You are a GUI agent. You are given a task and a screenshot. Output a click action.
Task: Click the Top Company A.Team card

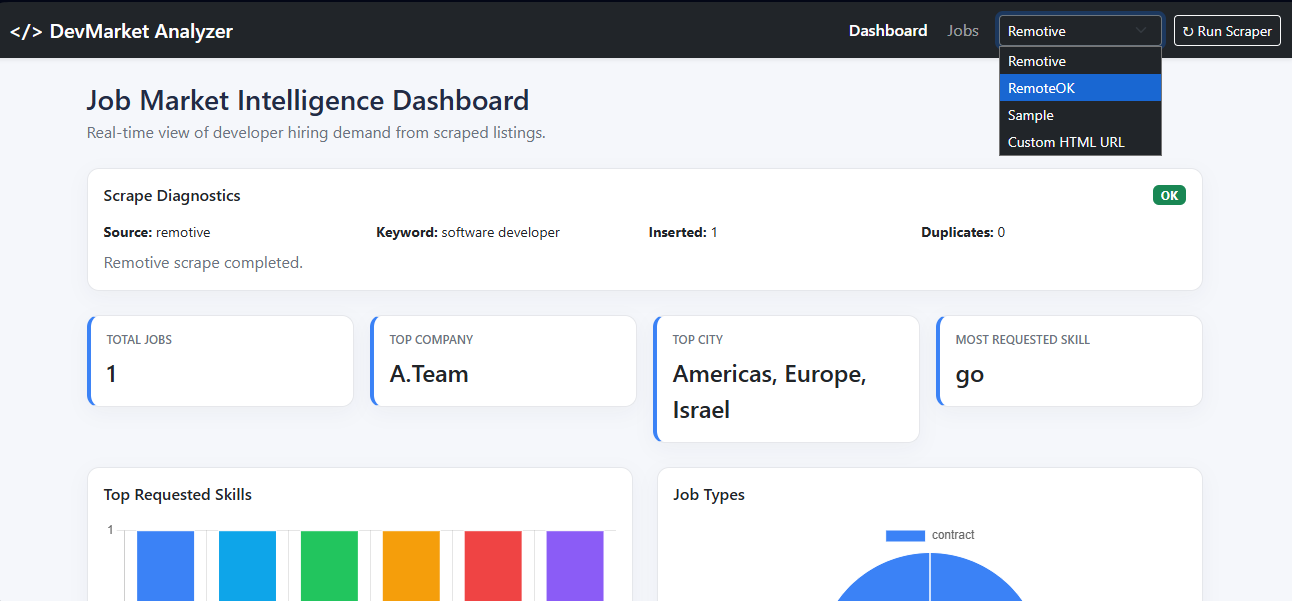click(503, 360)
